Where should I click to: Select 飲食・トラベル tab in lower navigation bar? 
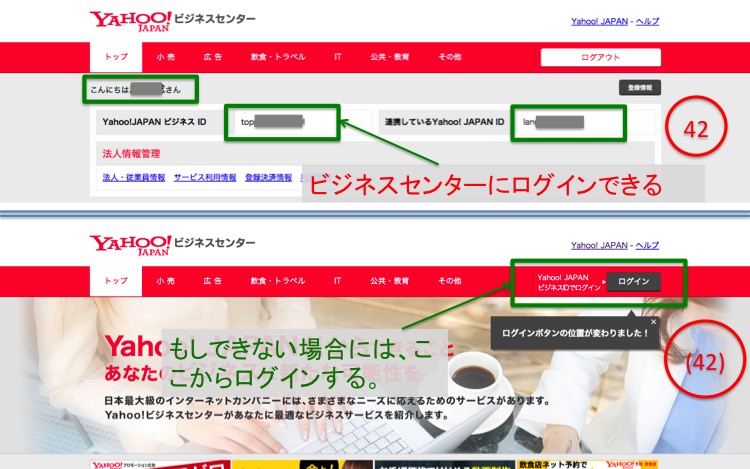pyautogui.click(x=278, y=281)
